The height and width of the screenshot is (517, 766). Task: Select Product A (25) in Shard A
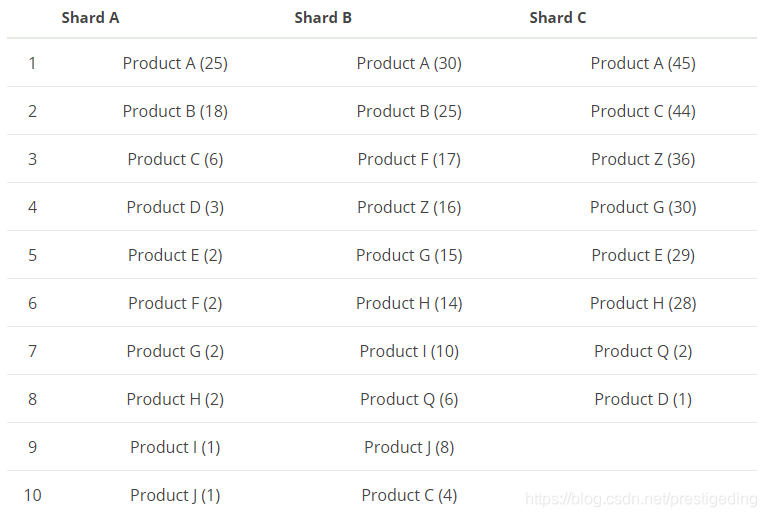pos(175,64)
